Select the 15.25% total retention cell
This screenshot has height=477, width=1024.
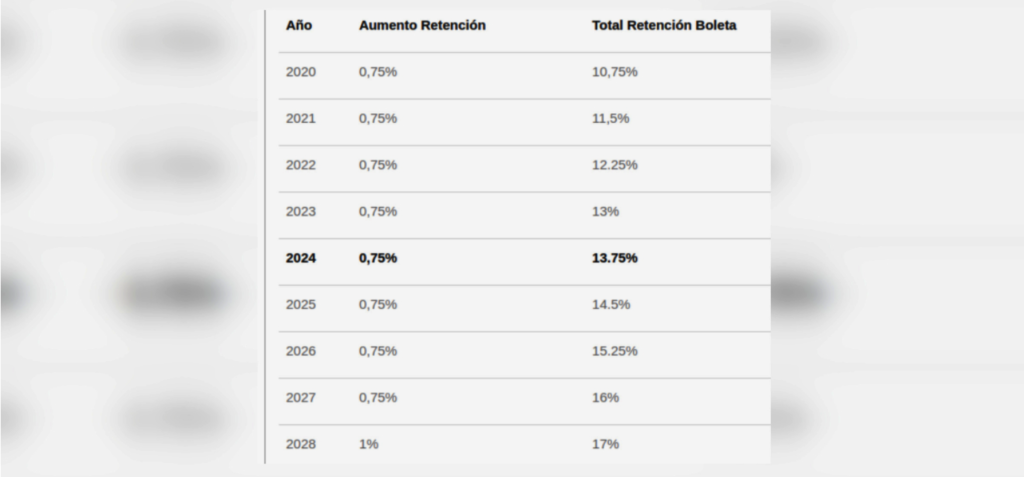tap(615, 351)
